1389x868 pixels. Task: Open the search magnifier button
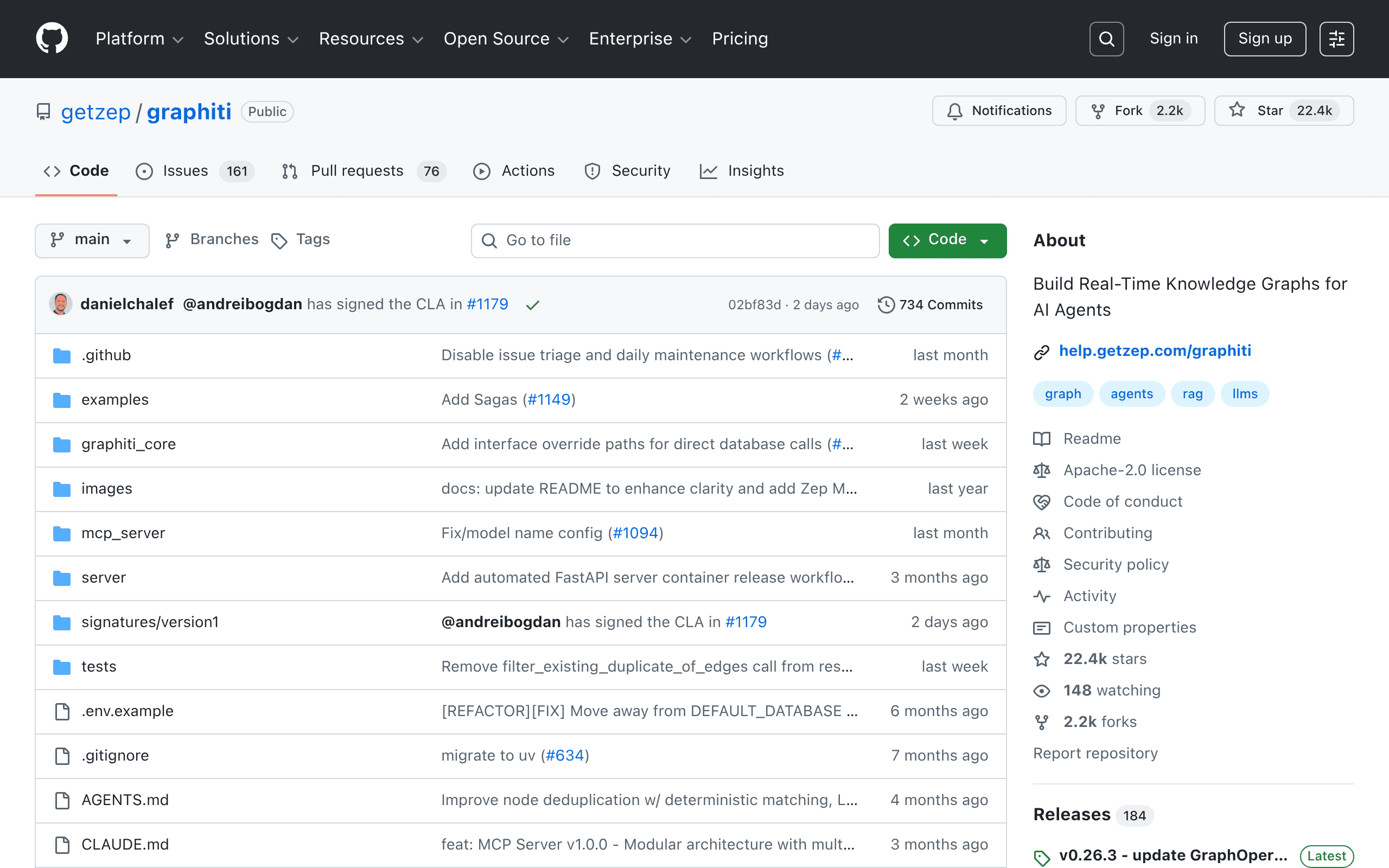click(x=1106, y=39)
